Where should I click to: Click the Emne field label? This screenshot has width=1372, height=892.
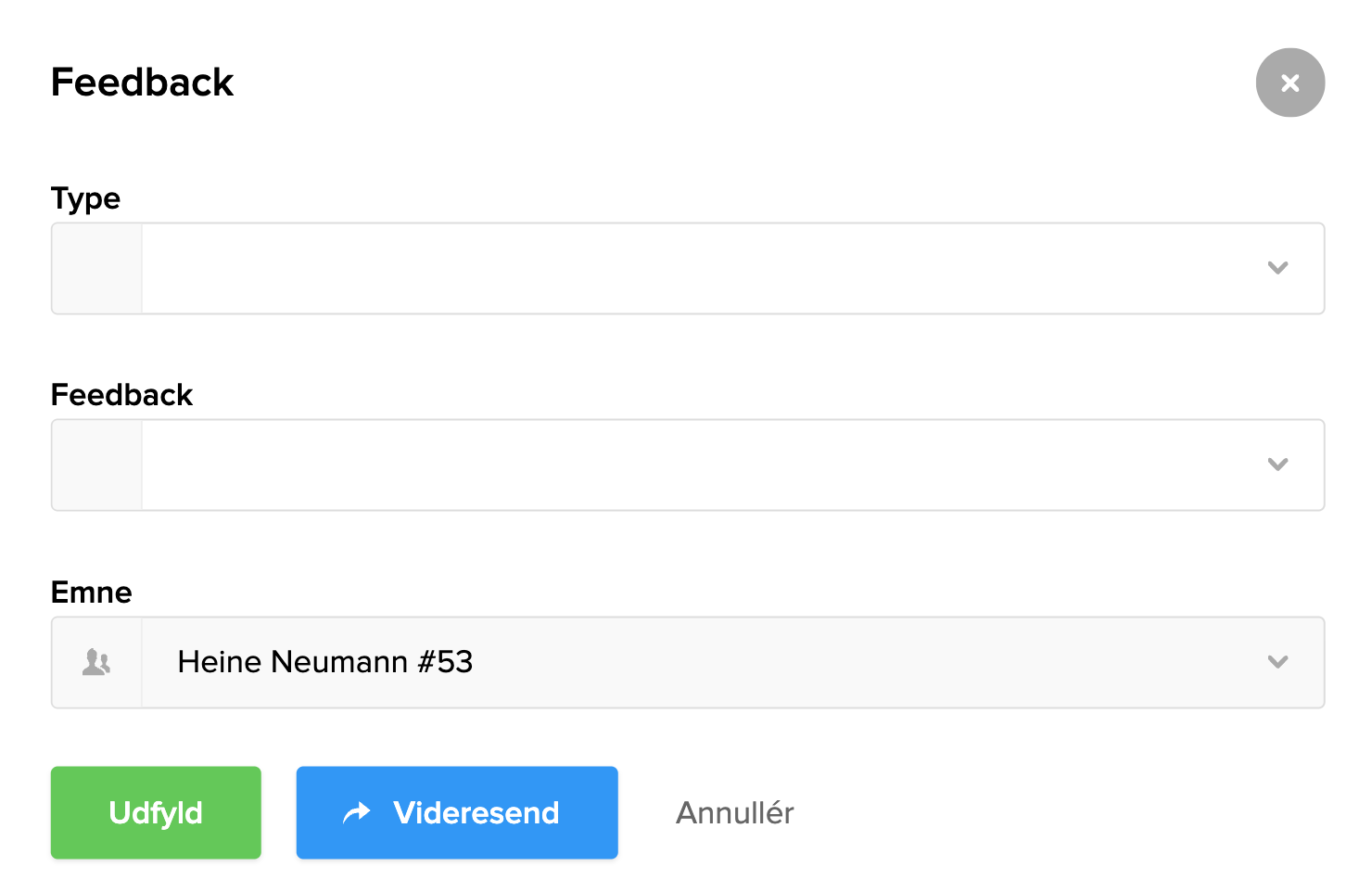click(x=91, y=593)
